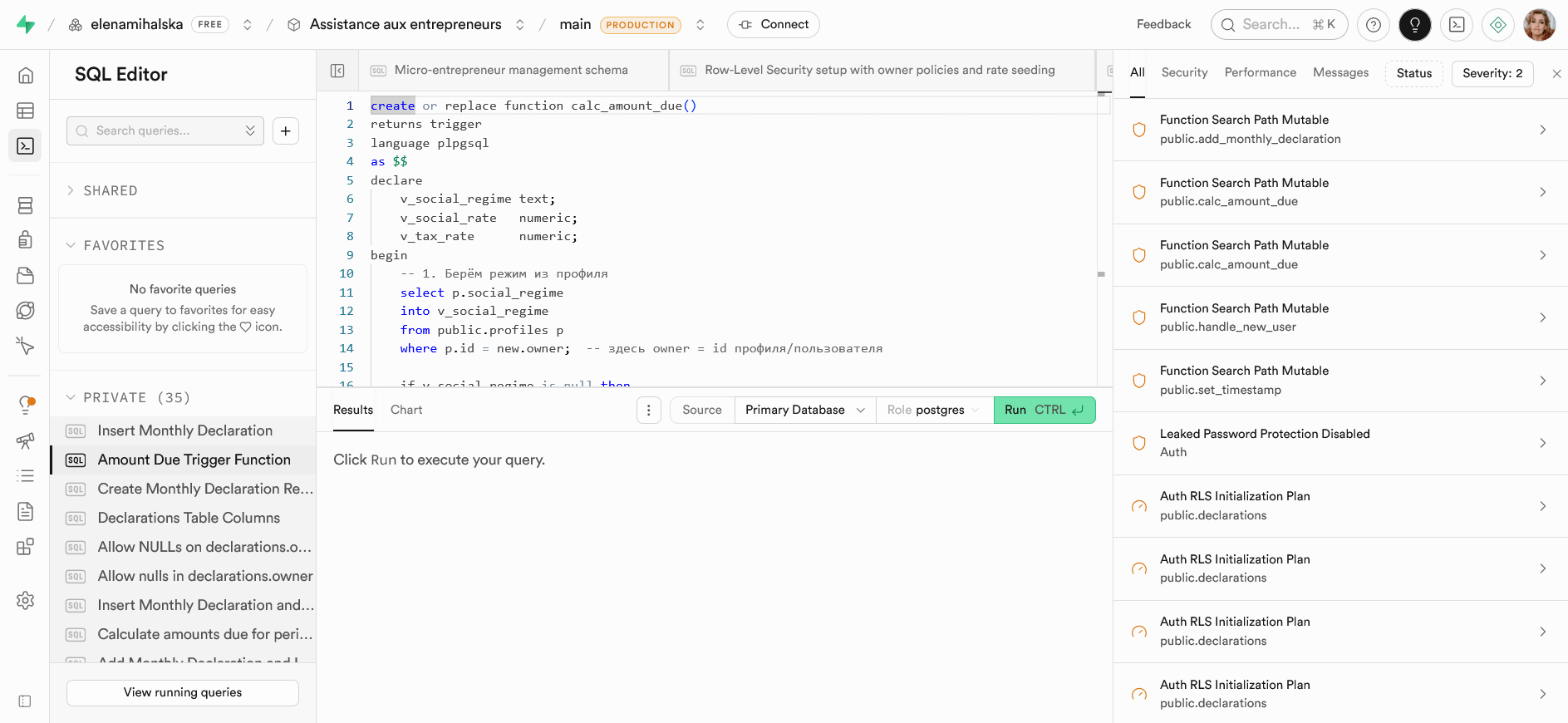The image size is (1568, 723).
Task: Open lint for public.add_monthly_declaration
Action: coord(1340,130)
